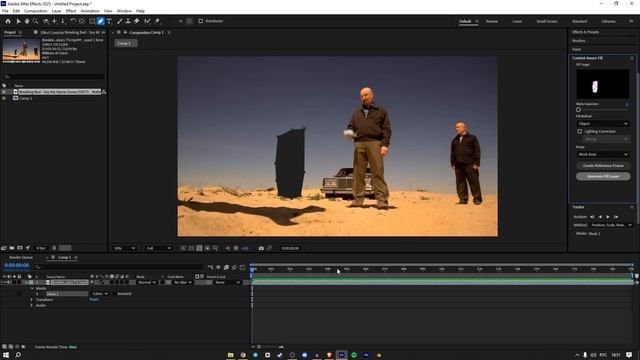Toggle video layer eye visibility in timeline
Screen dimensions: 640x360
tap(4, 282)
